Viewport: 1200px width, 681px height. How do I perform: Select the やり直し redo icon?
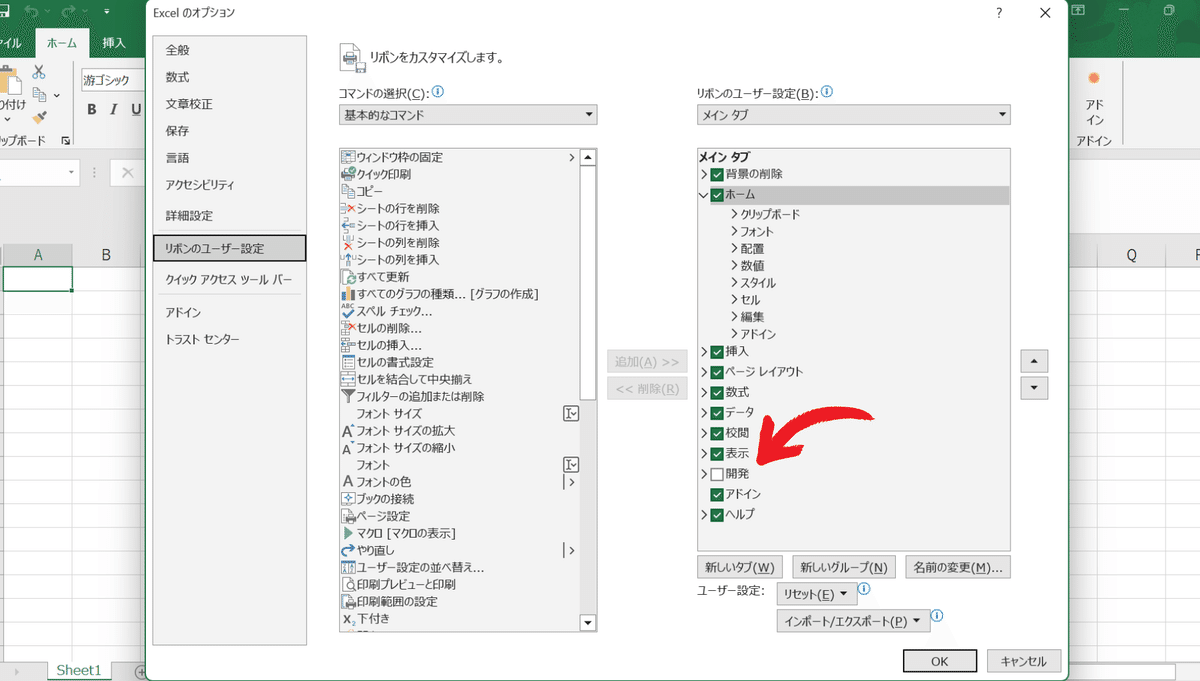pyautogui.click(x=348, y=550)
